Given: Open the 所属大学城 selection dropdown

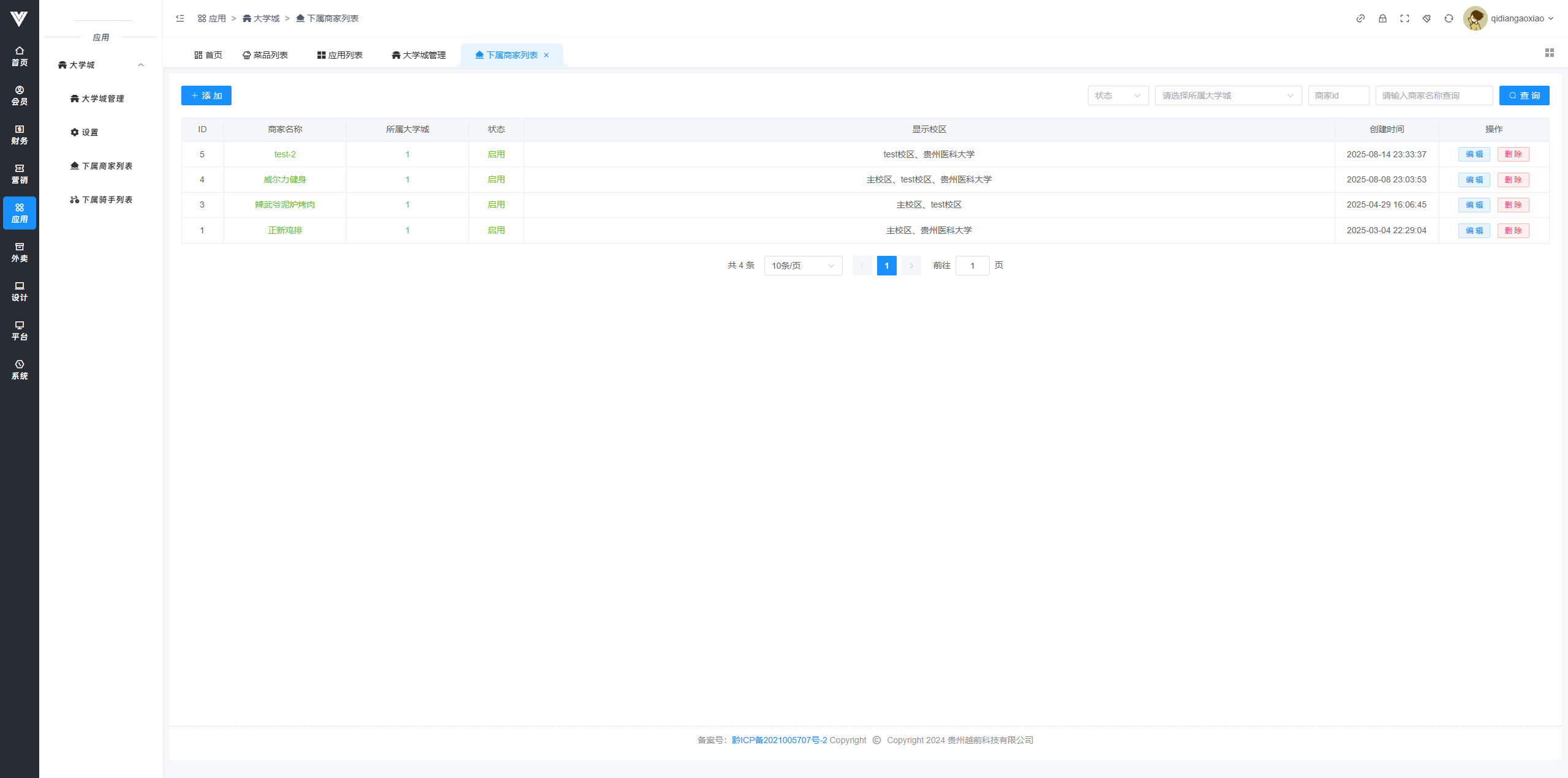Looking at the screenshot, I should [x=1227, y=95].
